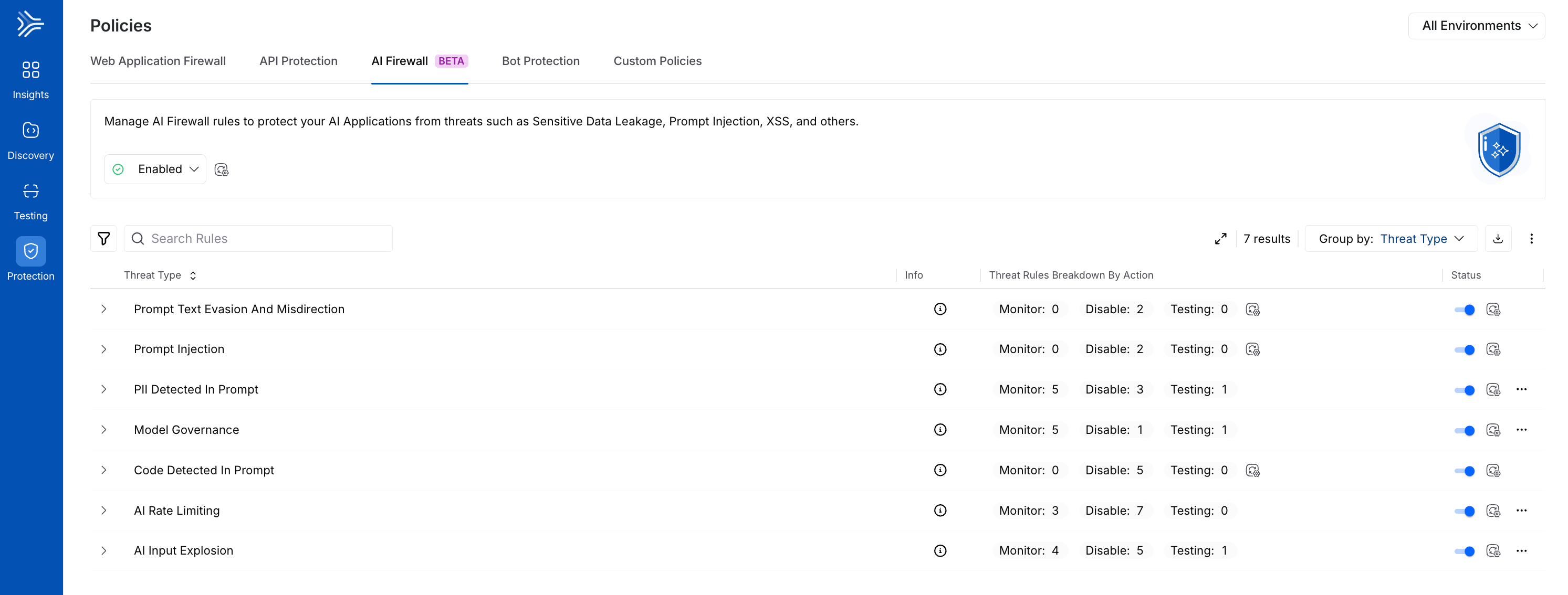Image resolution: width=1568 pixels, height=595 pixels.
Task: Download the rules list
Action: pyautogui.click(x=1498, y=239)
